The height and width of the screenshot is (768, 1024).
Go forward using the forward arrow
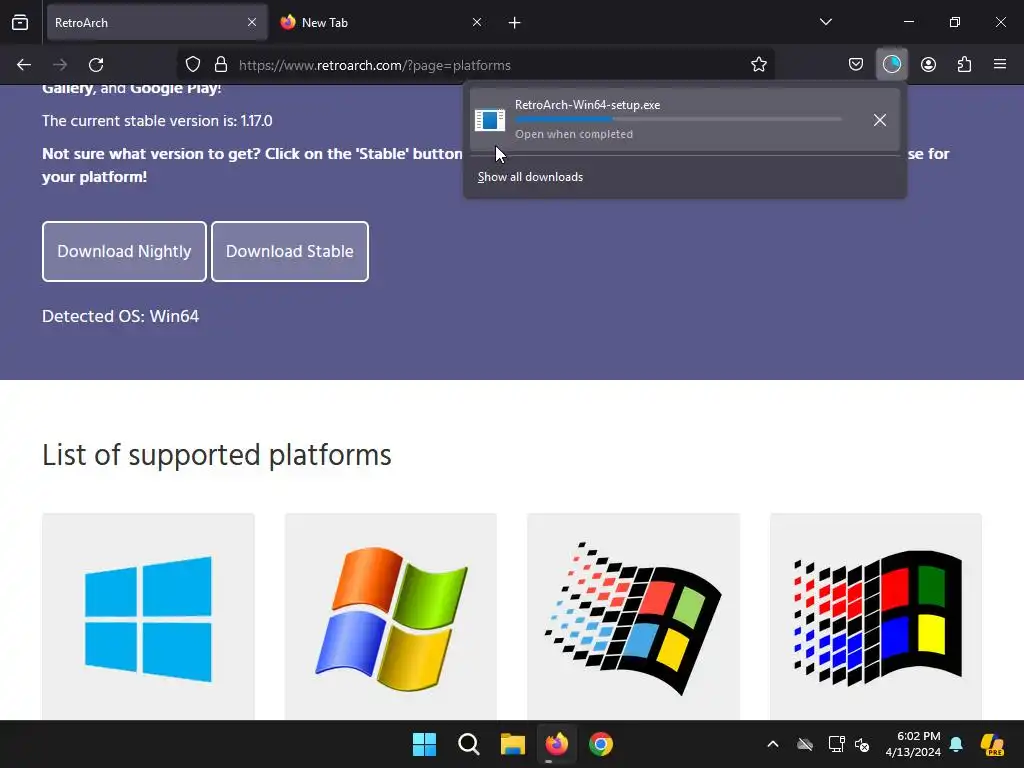(60, 65)
